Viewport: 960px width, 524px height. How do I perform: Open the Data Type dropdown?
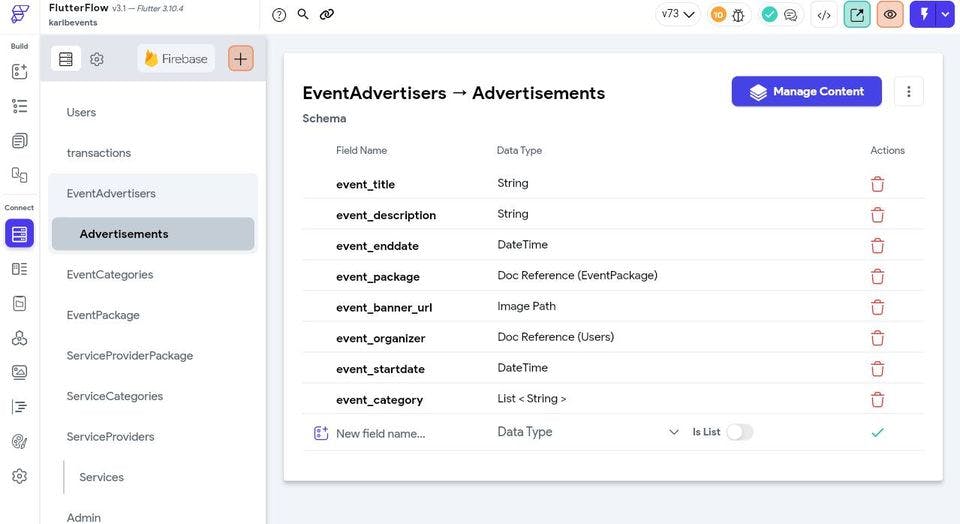point(588,432)
